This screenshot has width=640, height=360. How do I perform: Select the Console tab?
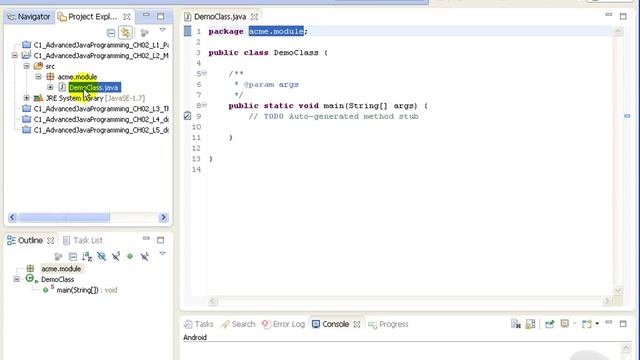(331, 324)
